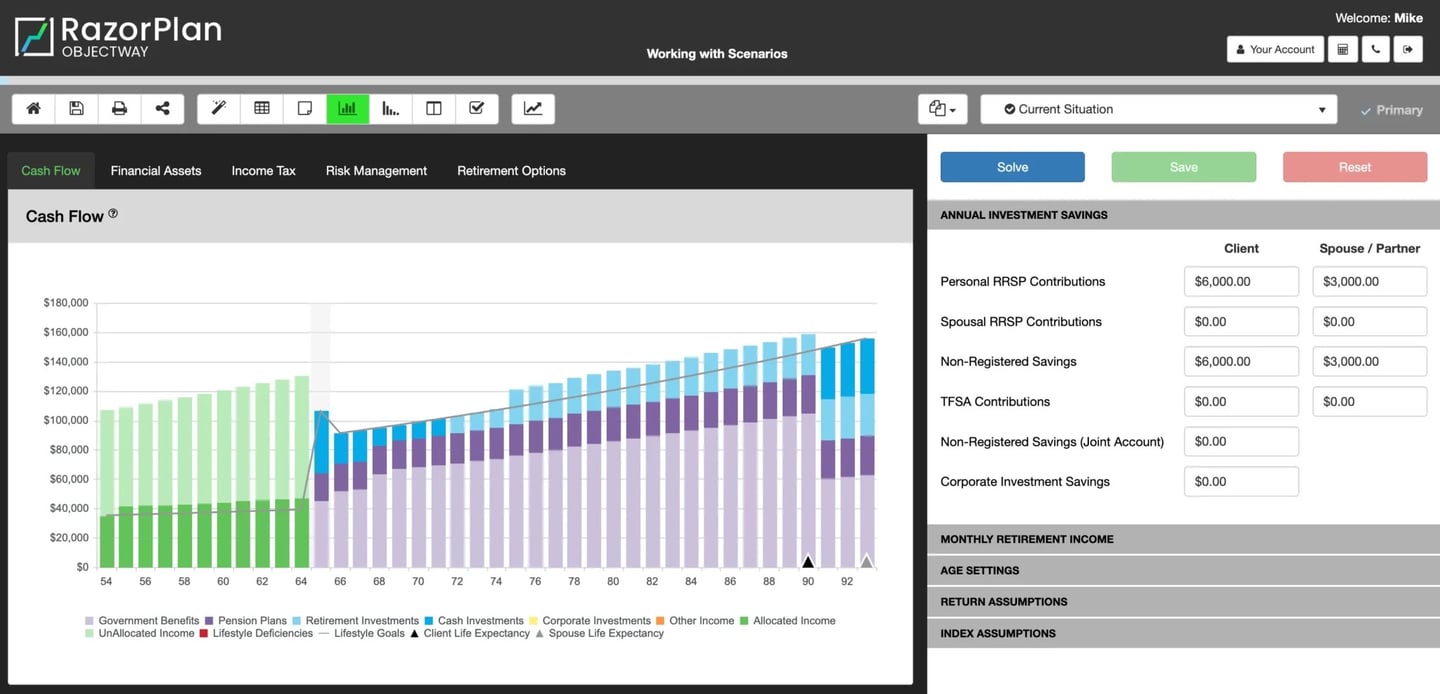This screenshot has height=694, width=1440.
Task: Click Client Non-Registered Savings $6,000.00 field
Action: (1241, 361)
